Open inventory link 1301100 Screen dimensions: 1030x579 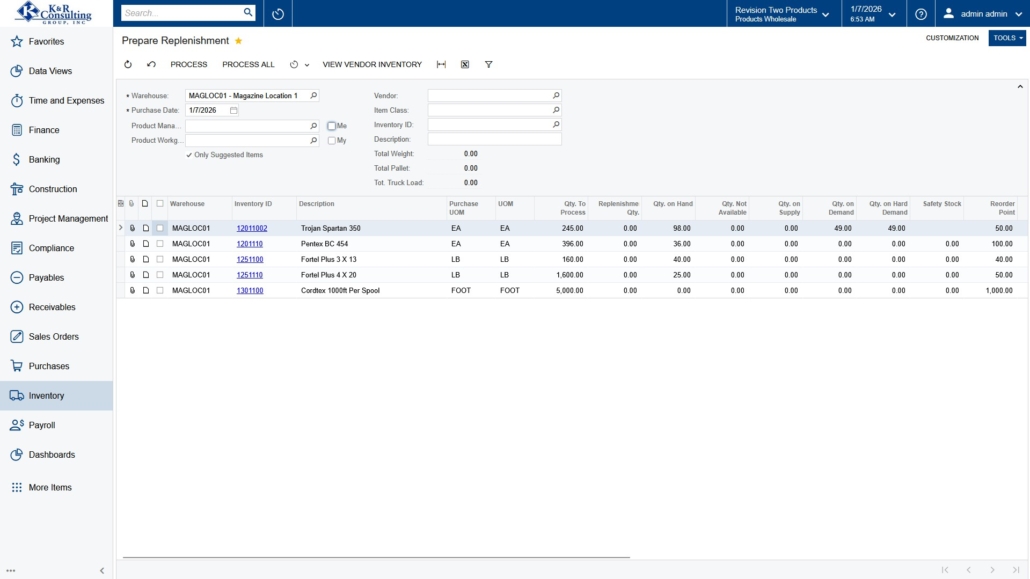point(250,291)
